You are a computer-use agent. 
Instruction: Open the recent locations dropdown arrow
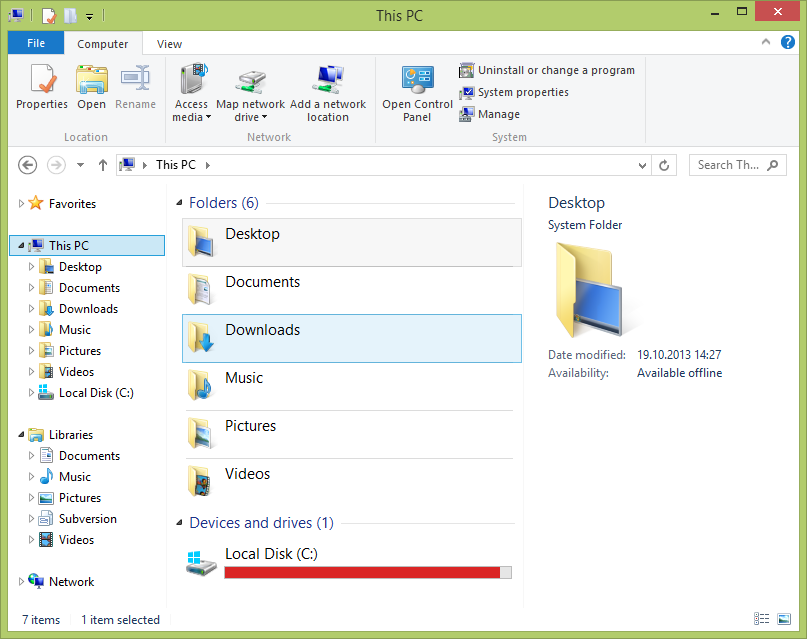[80, 165]
